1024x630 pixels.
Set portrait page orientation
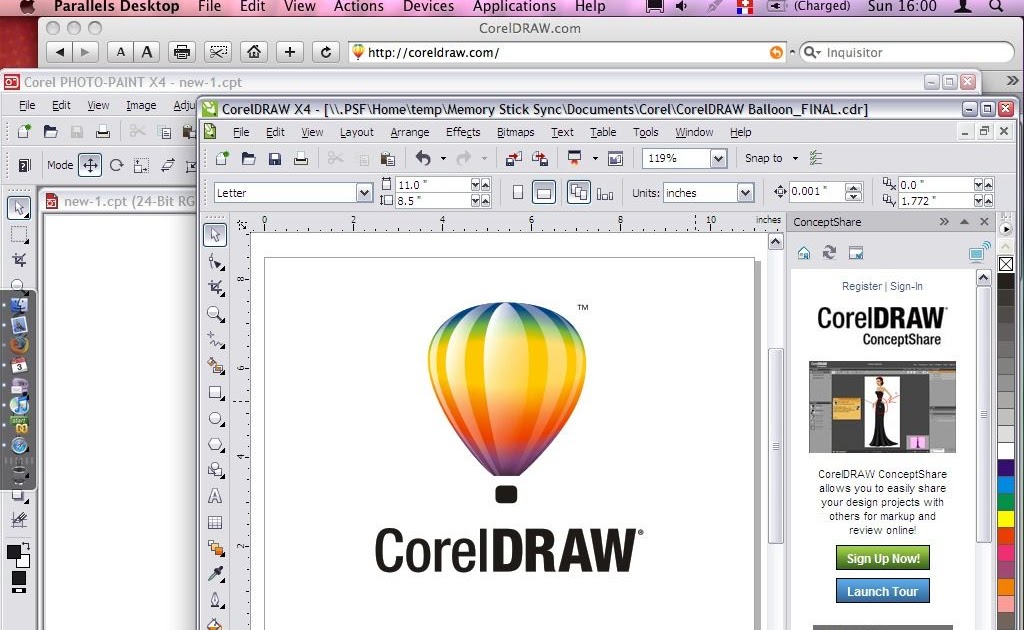click(x=518, y=193)
